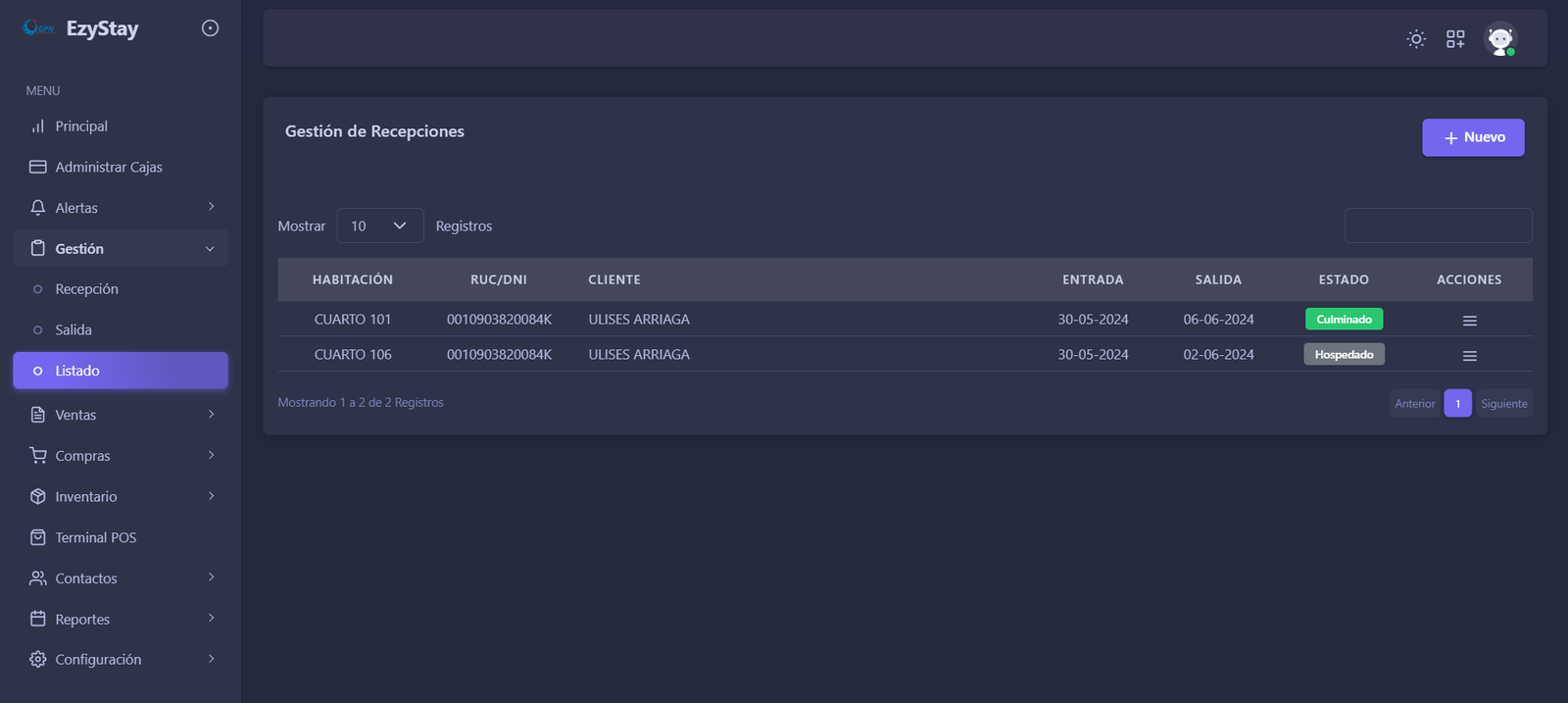Viewport: 1568px width, 703px height.
Task: Open actions menu for CUARTO 101 row
Action: 1469,321
